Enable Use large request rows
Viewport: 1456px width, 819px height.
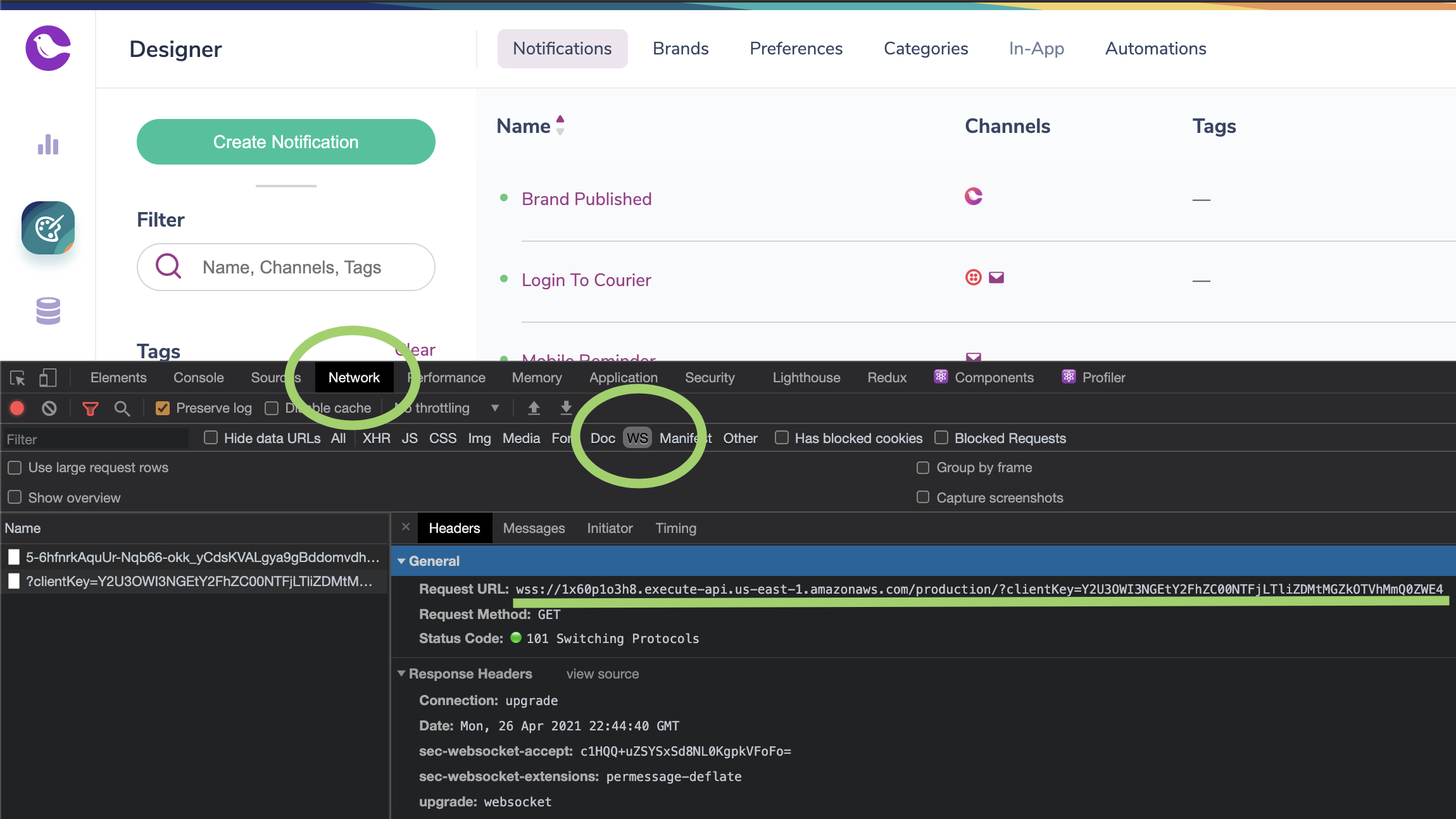15,467
